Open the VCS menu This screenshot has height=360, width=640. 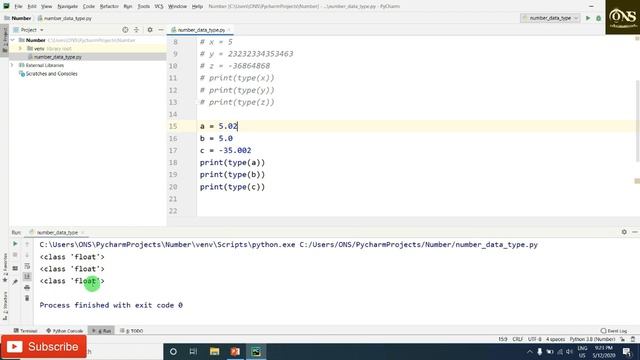[x=159, y=6]
